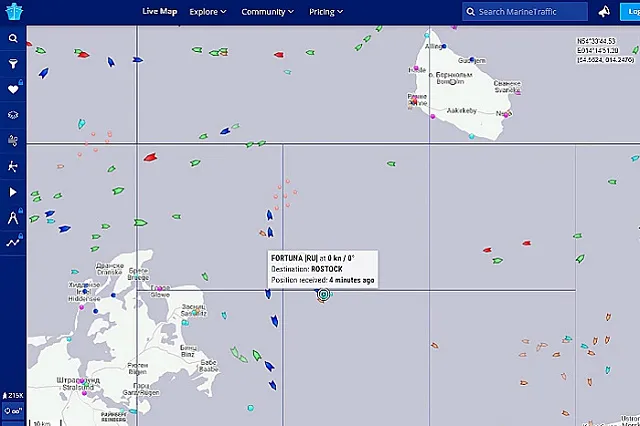The height and width of the screenshot is (426, 640).
Task: Click the 215K vessel count indicator
Action: click(x=13, y=395)
